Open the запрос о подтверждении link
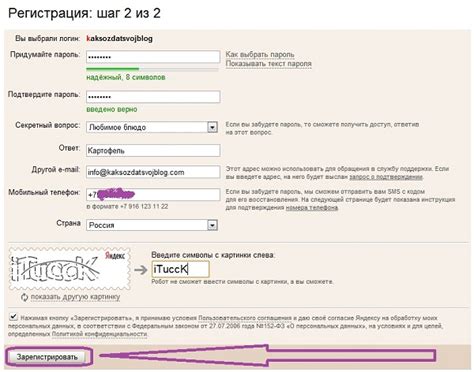Viewport: 474px width, 372px height. click(386, 177)
